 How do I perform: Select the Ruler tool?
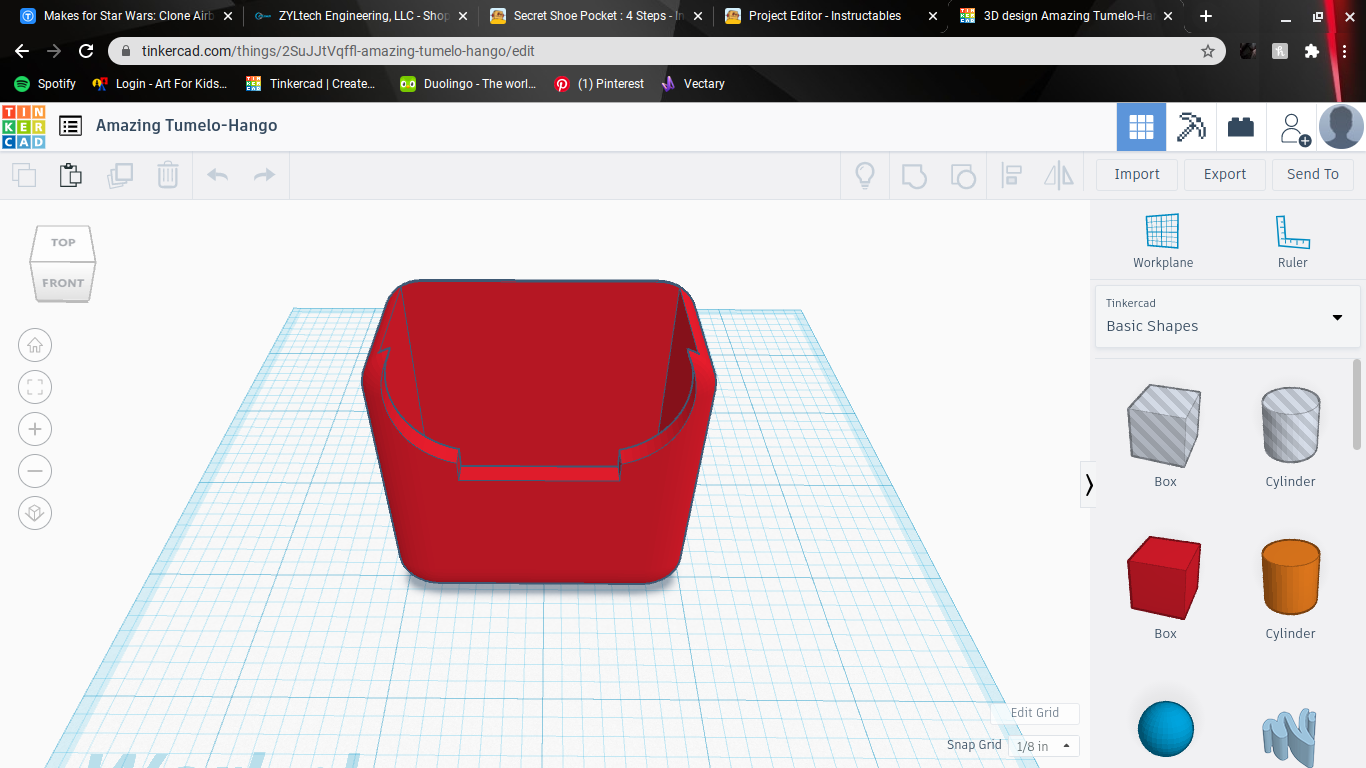[1292, 241]
